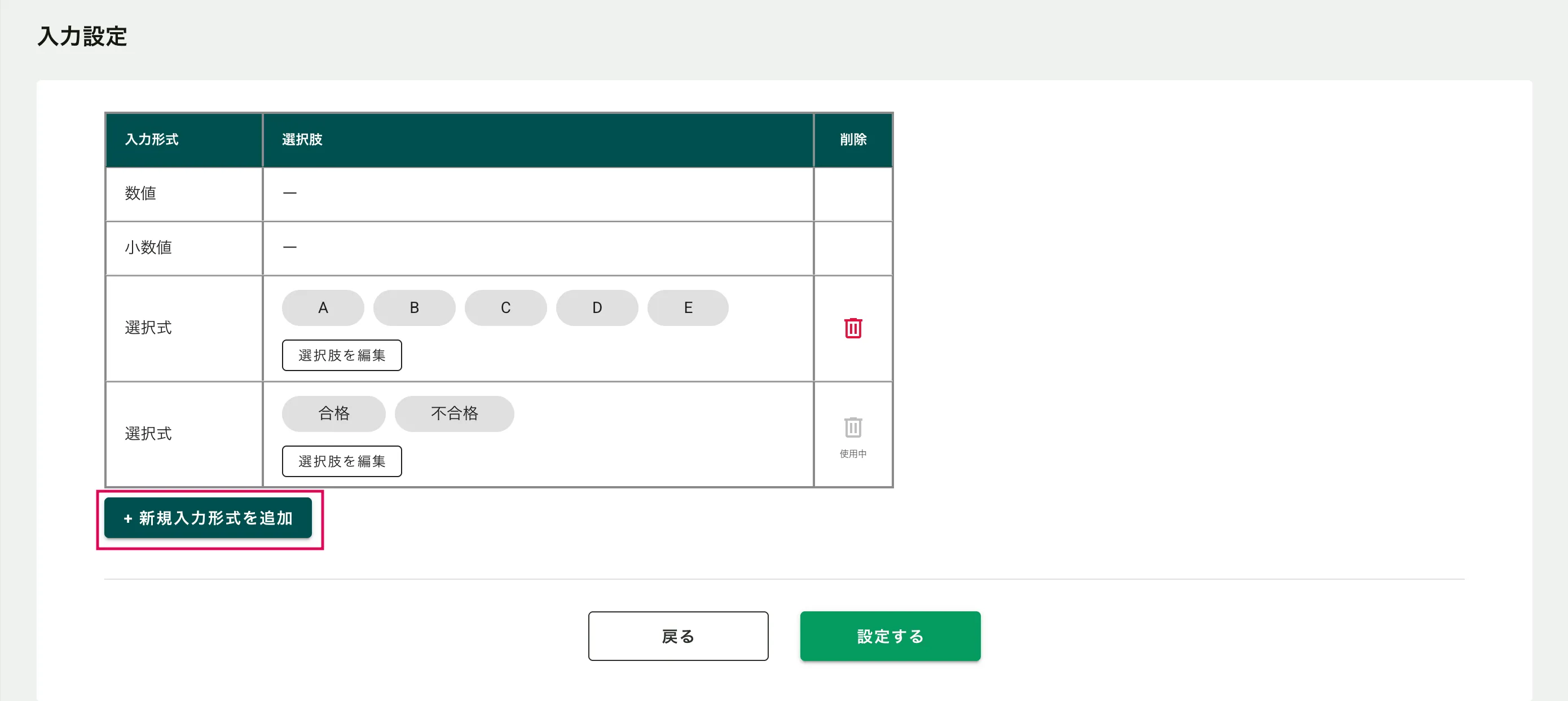Click the 戻る back button
The width and height of the screenshot is (1568, 701).
pos(678,636)
